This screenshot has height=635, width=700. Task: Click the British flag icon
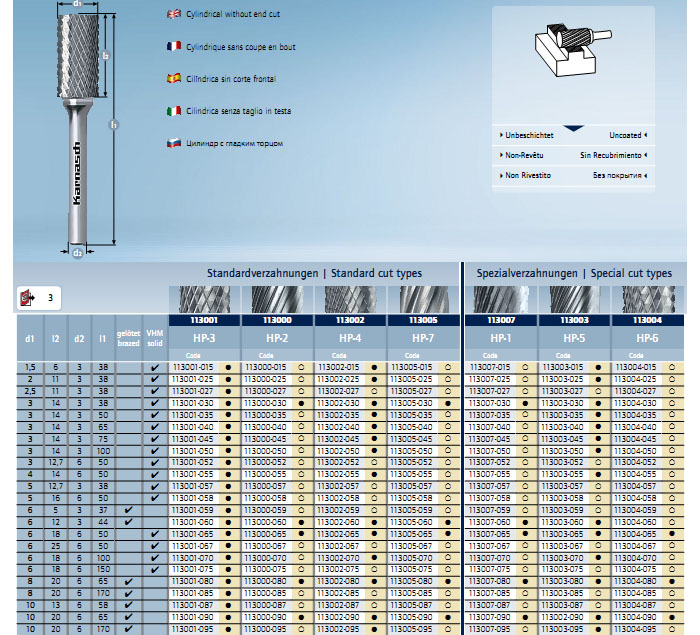point(174,15)
